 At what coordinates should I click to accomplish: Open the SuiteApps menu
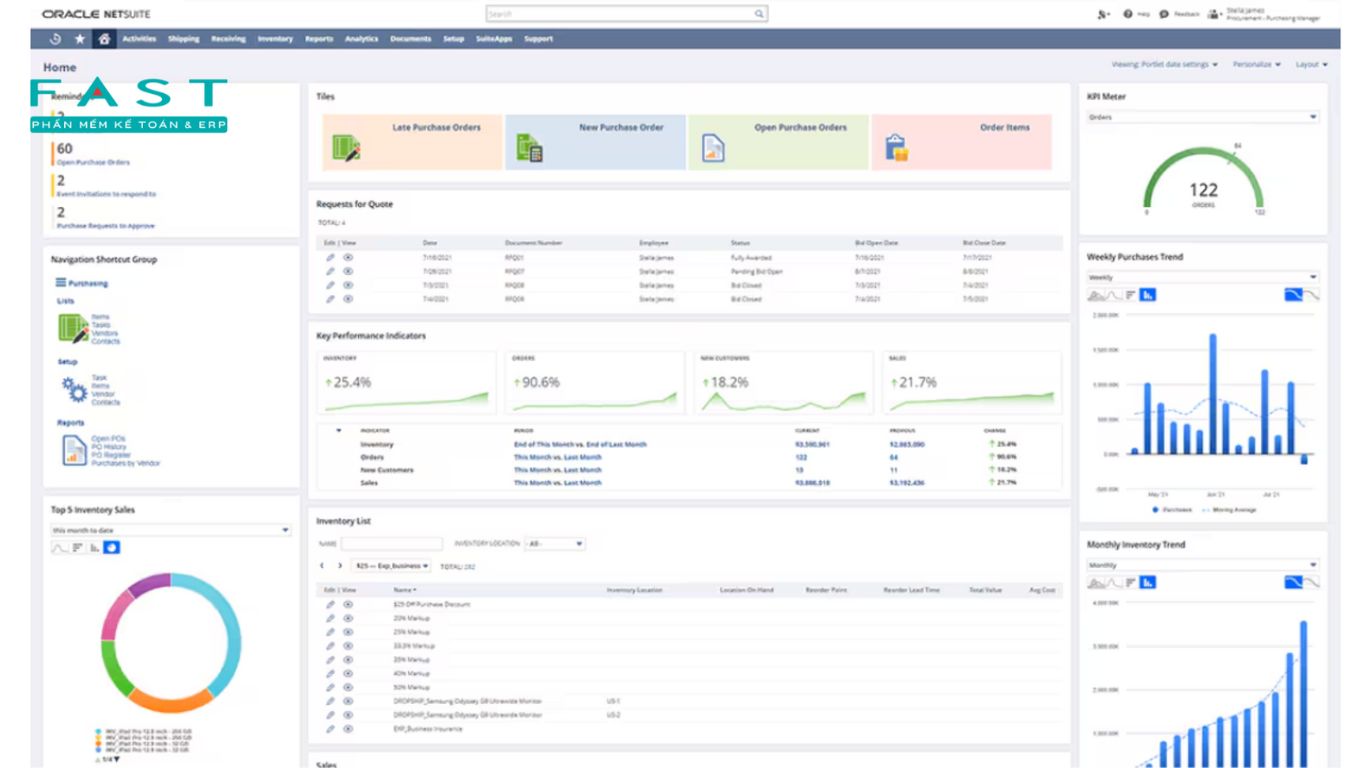494,39
